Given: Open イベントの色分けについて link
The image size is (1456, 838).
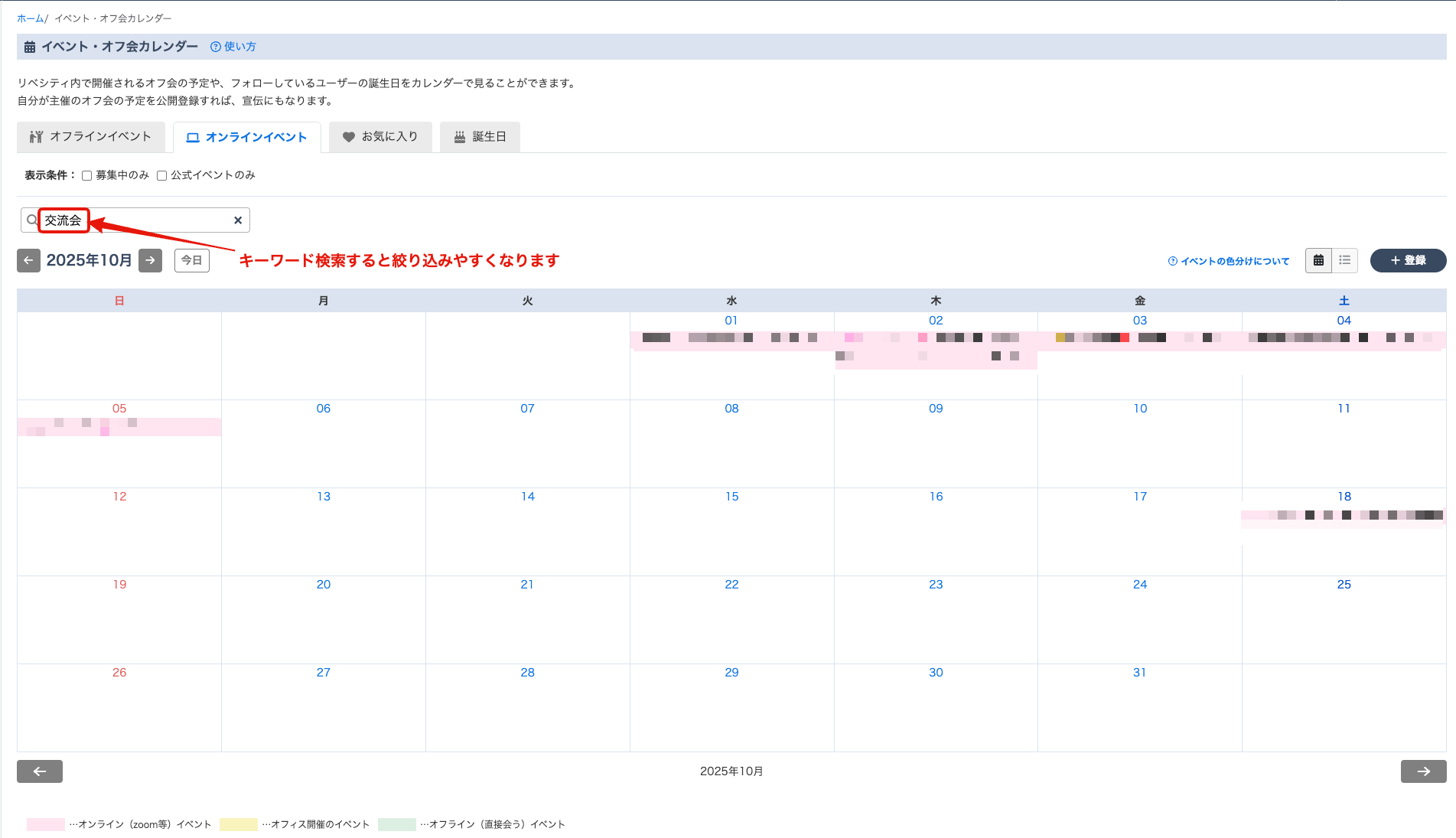Looking at the screenshot, I should tap(1229, 262).
